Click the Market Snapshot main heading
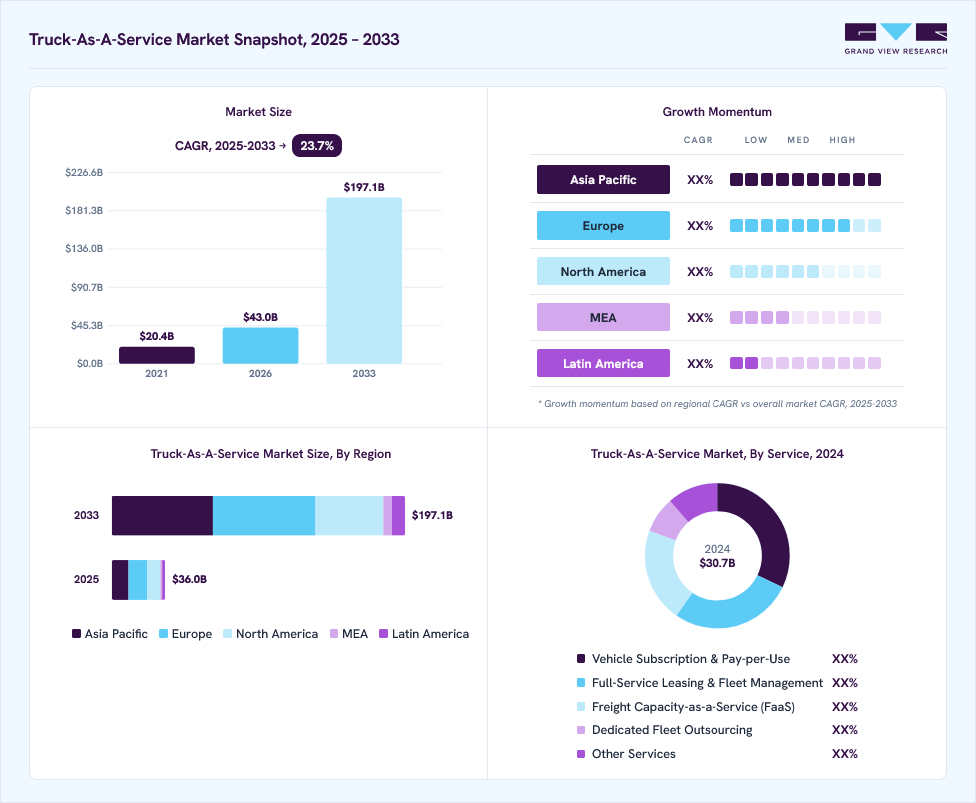 [x=214, y=39]
